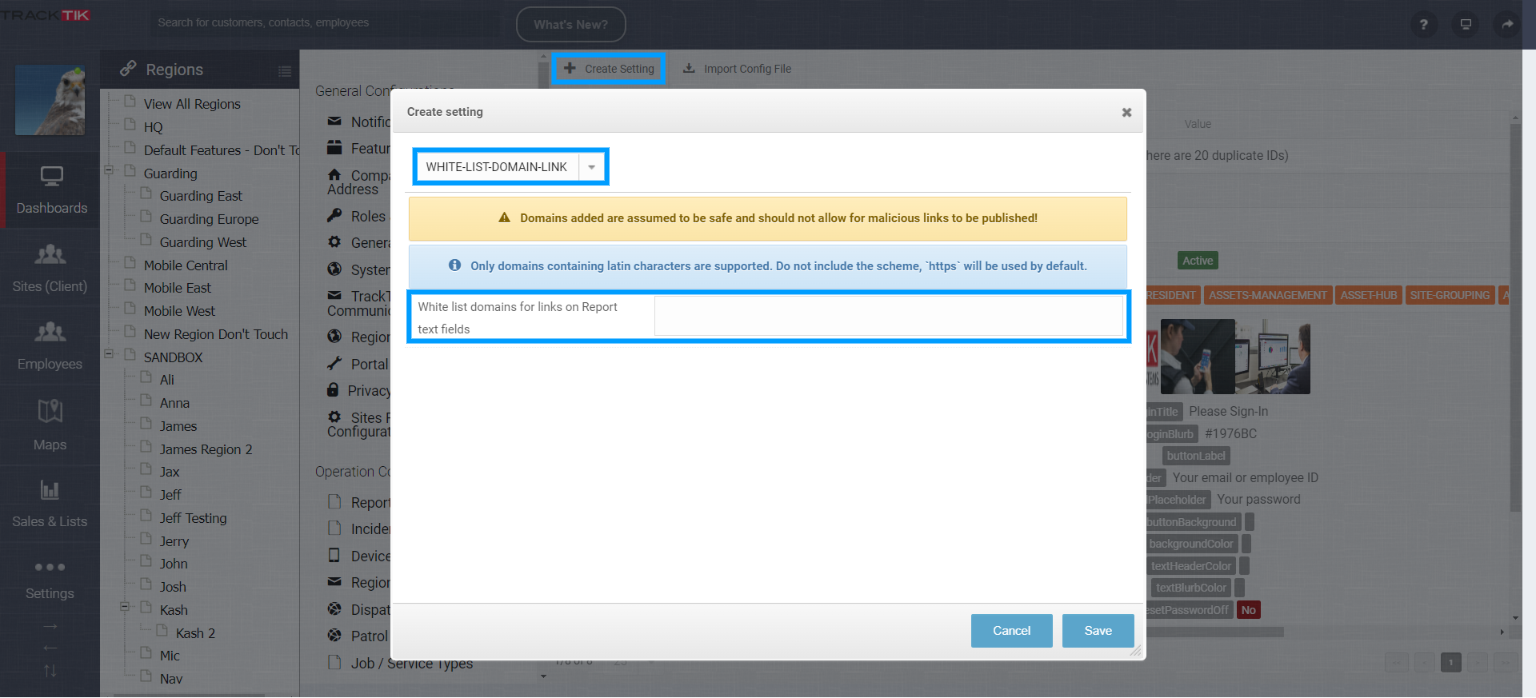This screenshot has height=698, width=1536.
Task: Click the red No badge
Action: click(1248, 610)
